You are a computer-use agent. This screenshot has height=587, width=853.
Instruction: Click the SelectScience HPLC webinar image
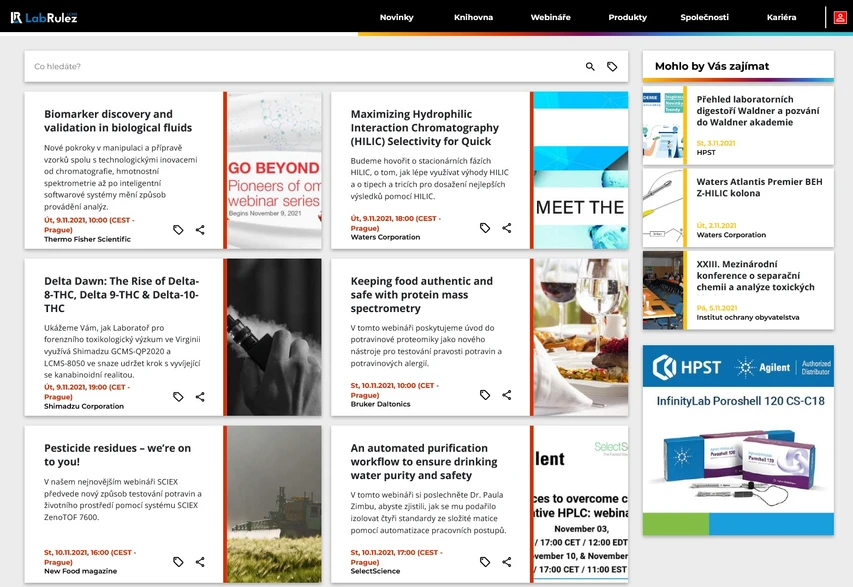coord(580,504)
